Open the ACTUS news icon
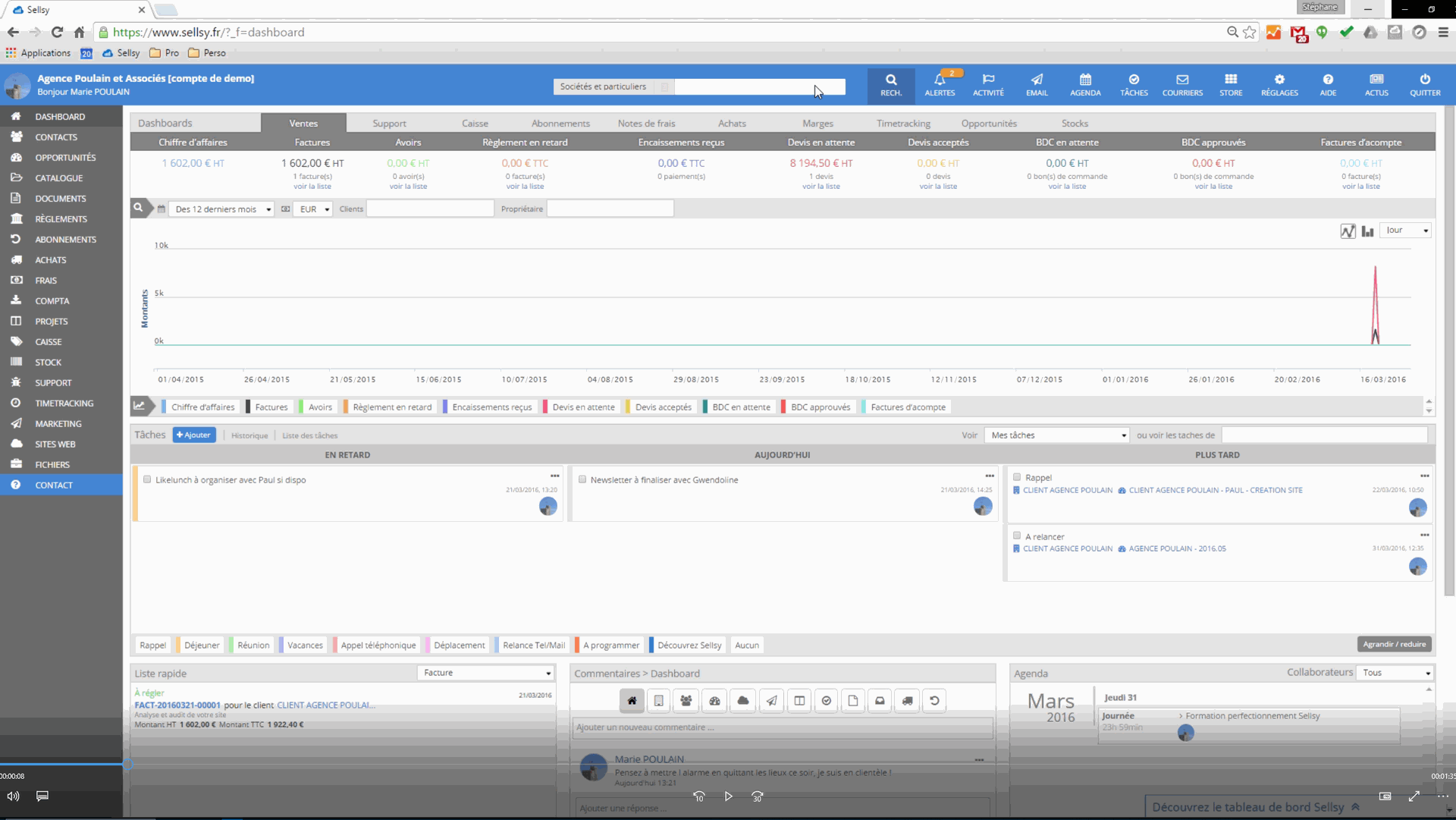This screenshot has width=1456, height=820. [1376, 85]
